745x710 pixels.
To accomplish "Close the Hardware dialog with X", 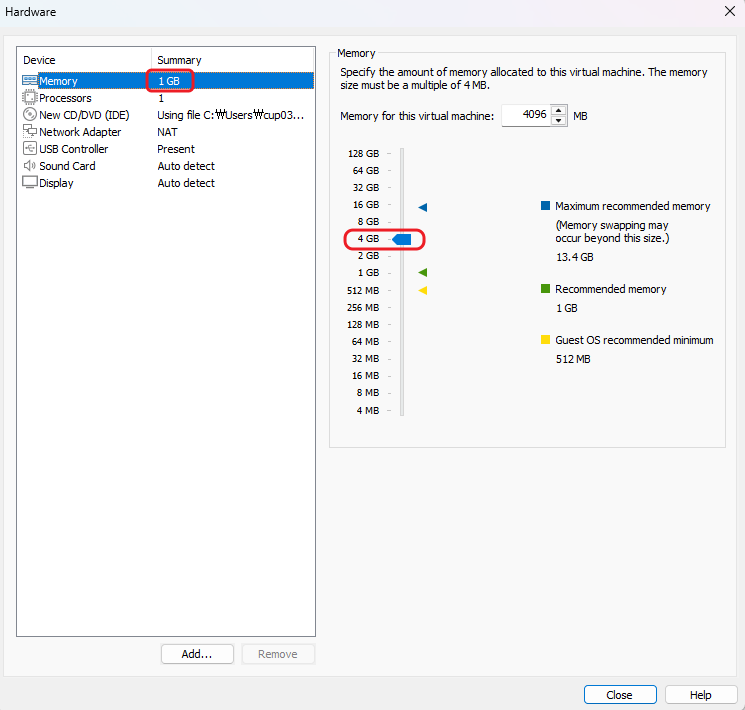I will pos(730,11).
